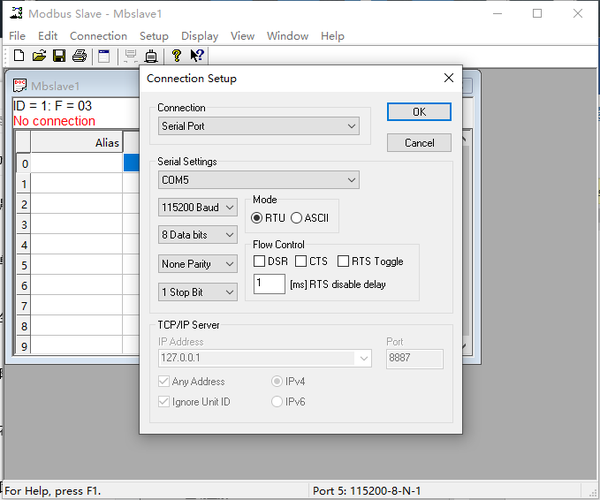600x500 pixels.
Task: Click row 3 header in Mbslave1 table
Action: click(x=24, y=225)
